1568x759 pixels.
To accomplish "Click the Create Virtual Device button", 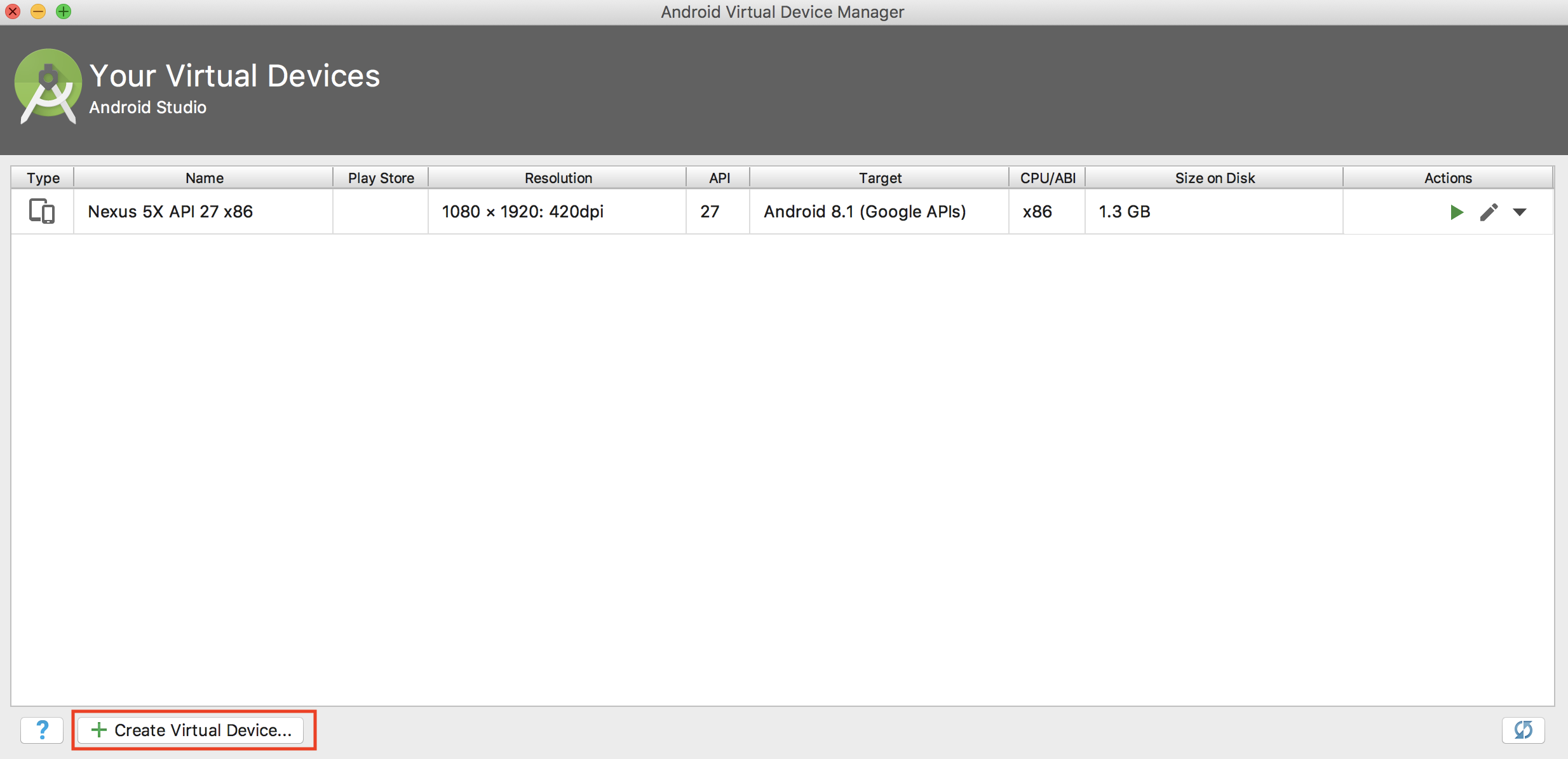I will tap(191, 730).
